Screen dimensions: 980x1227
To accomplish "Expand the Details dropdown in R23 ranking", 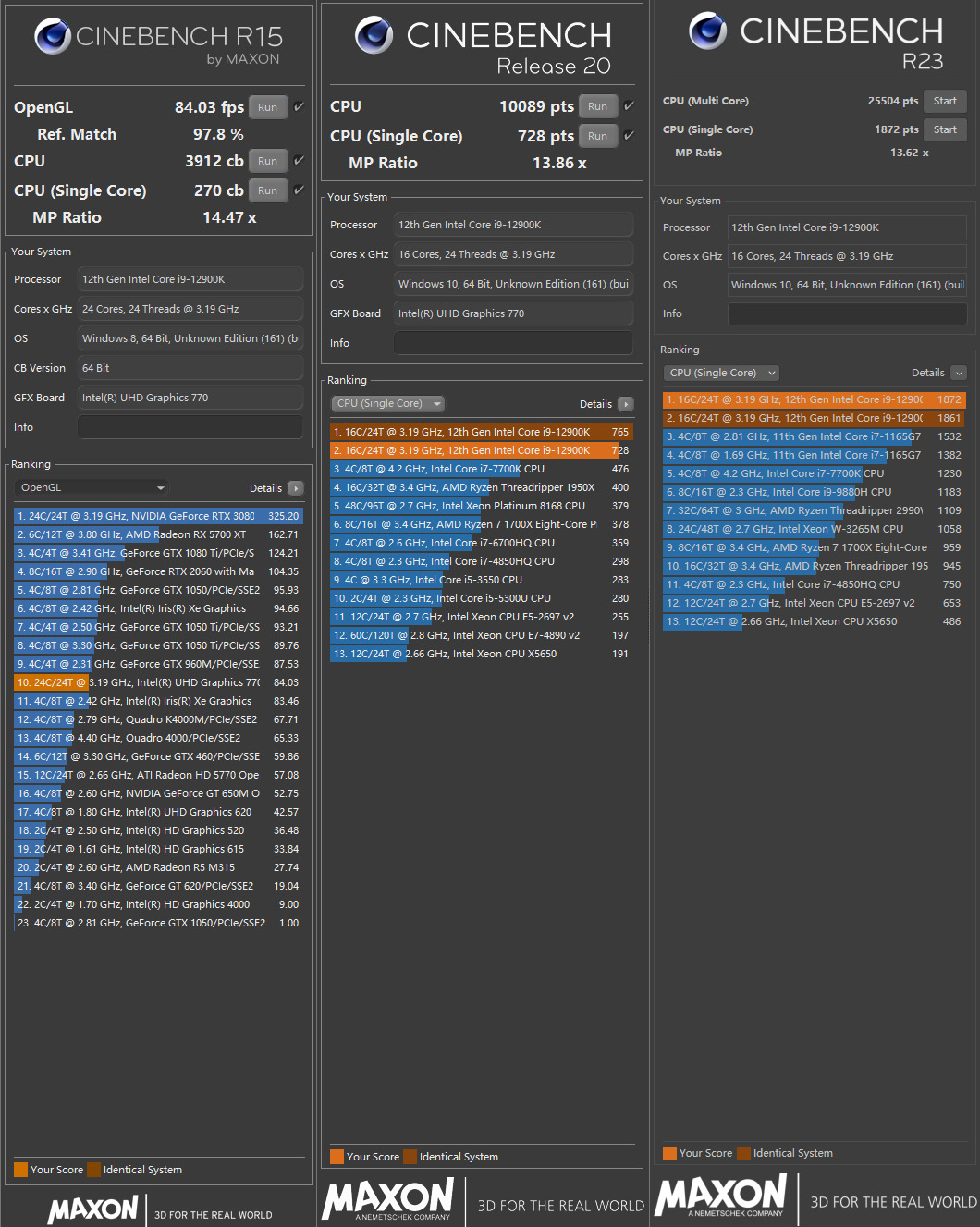I will tap(959, 373).
